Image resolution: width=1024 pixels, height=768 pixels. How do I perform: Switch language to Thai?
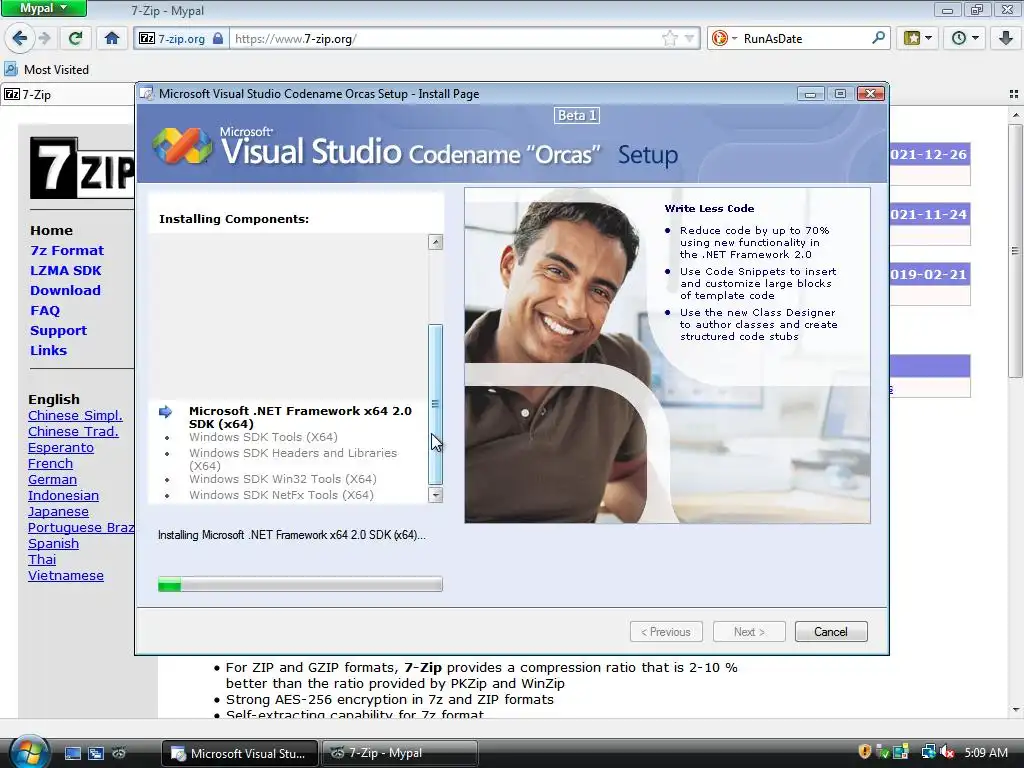click(x=42, y=559)
